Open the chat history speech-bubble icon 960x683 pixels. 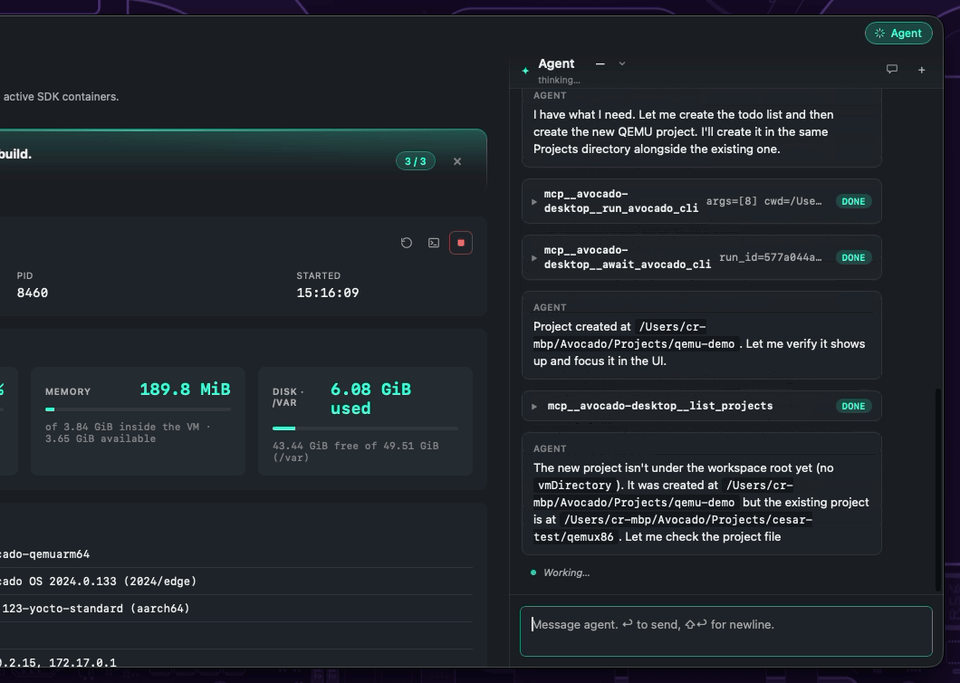click(892, 69)
